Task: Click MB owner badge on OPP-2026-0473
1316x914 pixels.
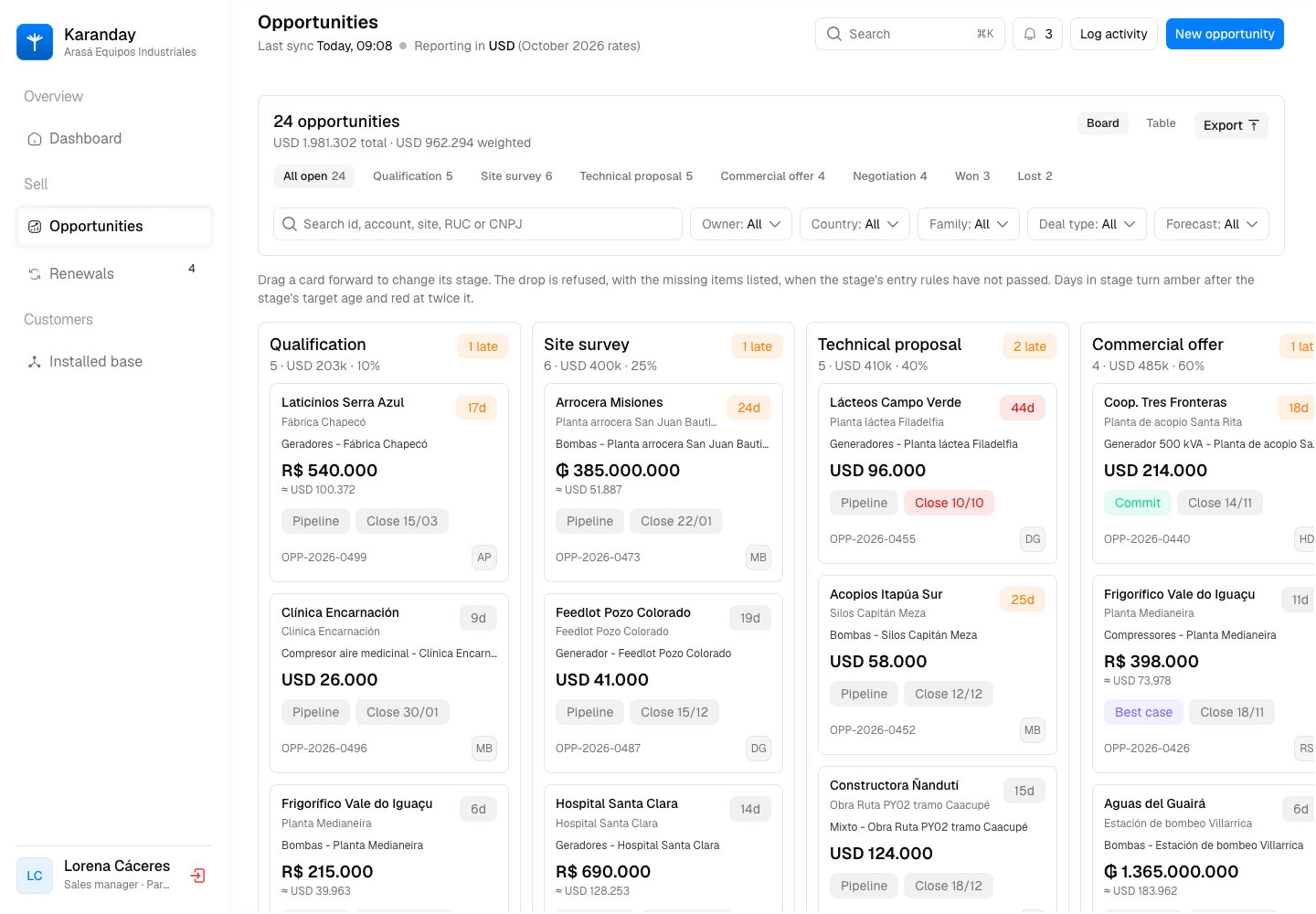Action: pyautogui.click(x=759, y=558)
